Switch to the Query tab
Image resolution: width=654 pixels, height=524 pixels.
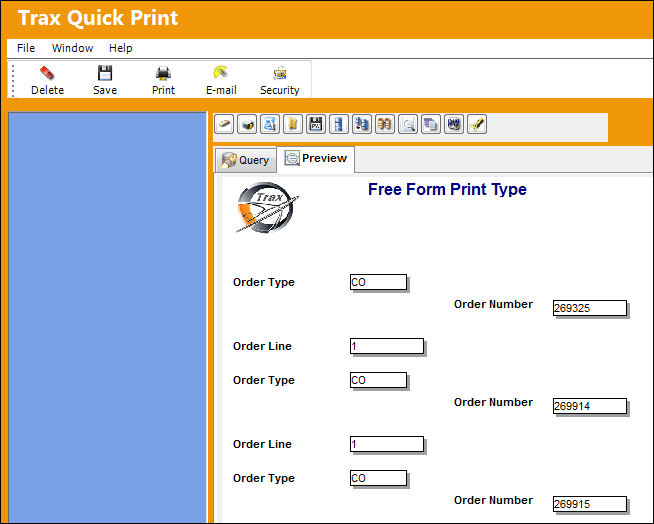pos(246,160)
